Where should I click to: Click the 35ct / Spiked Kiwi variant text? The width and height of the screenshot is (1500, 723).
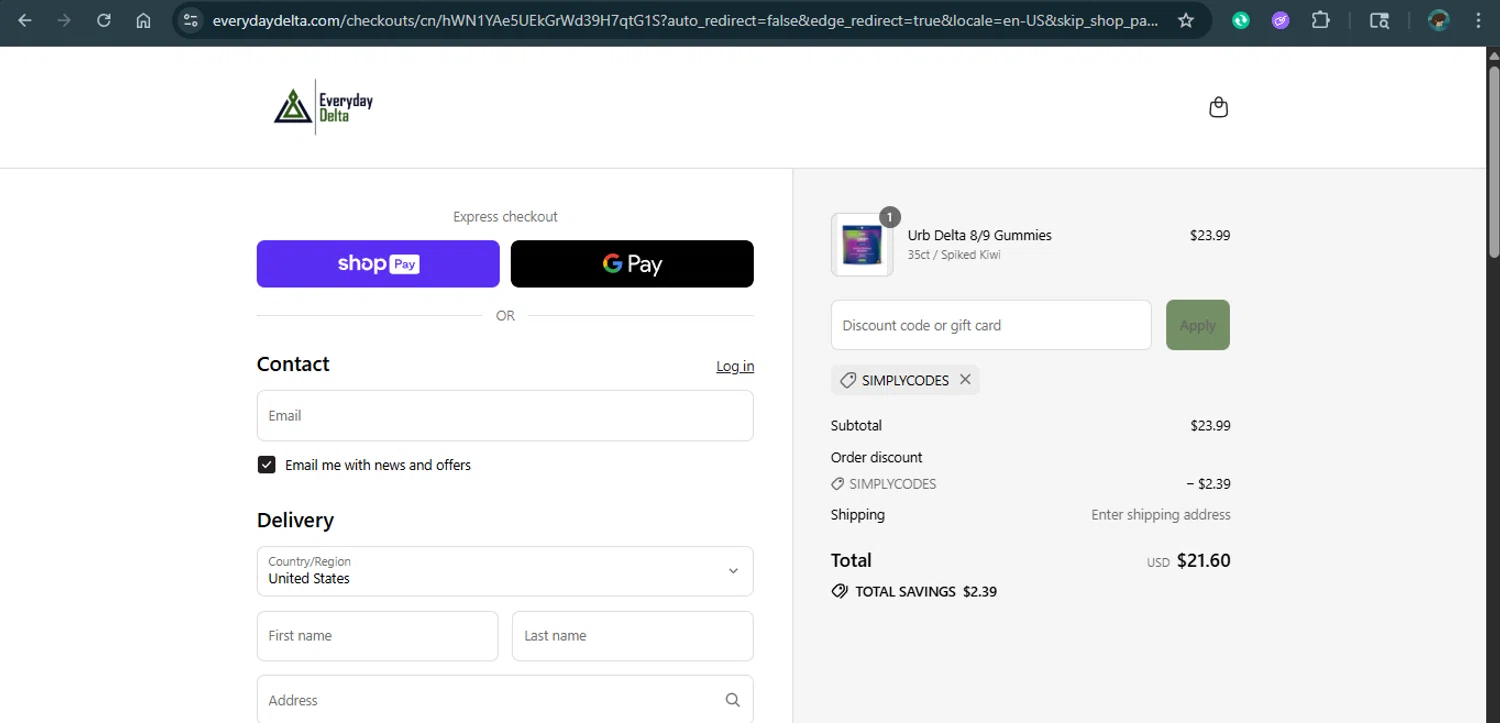pos(954,255)
